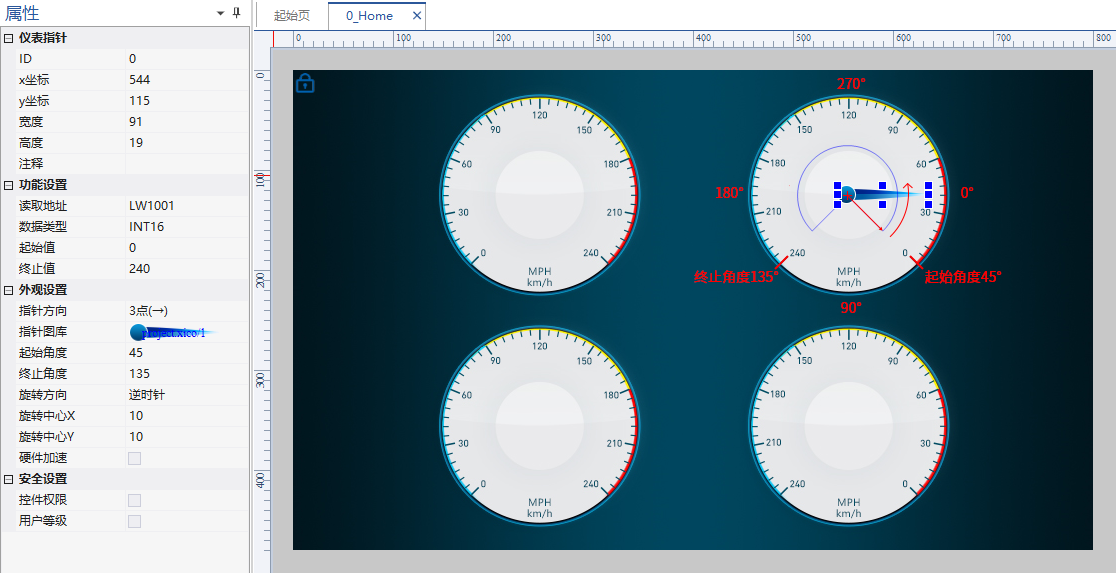Viewport: 1116px width, 573px height.
Task: Click the lock icon on the canvas corner
Action: point(305,83)
